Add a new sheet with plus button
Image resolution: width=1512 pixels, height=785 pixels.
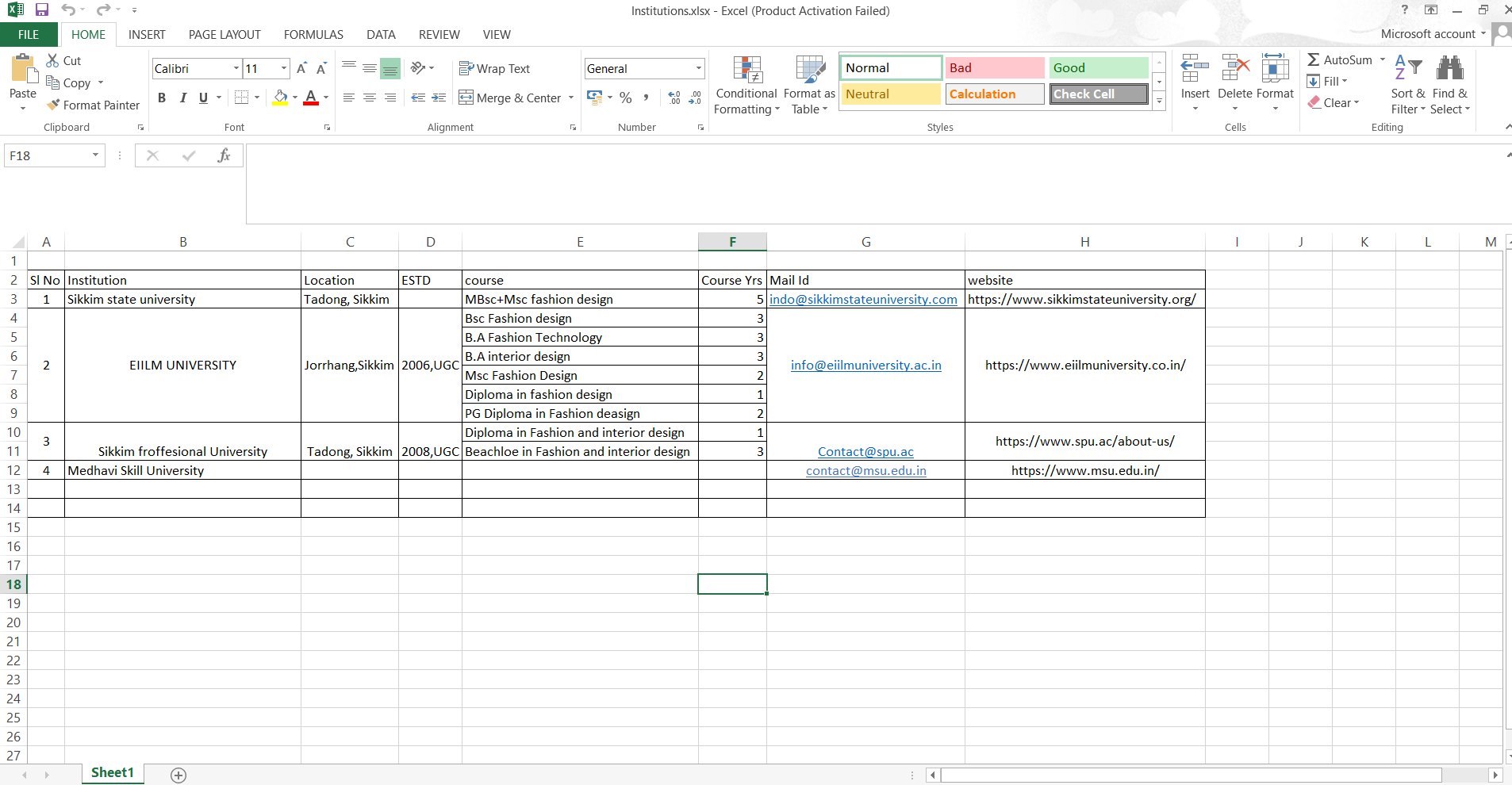[x=178, y=775]
